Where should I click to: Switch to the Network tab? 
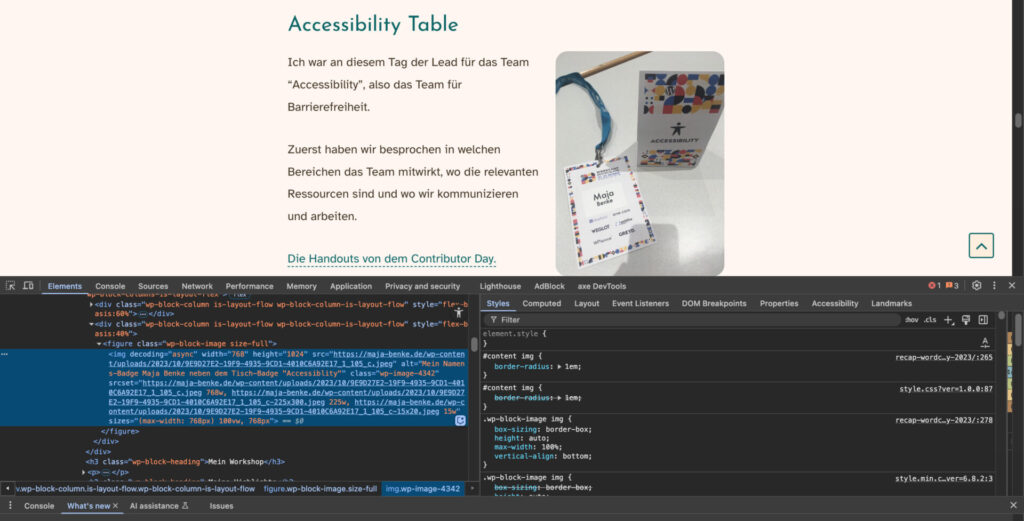[x=197, y=286]
